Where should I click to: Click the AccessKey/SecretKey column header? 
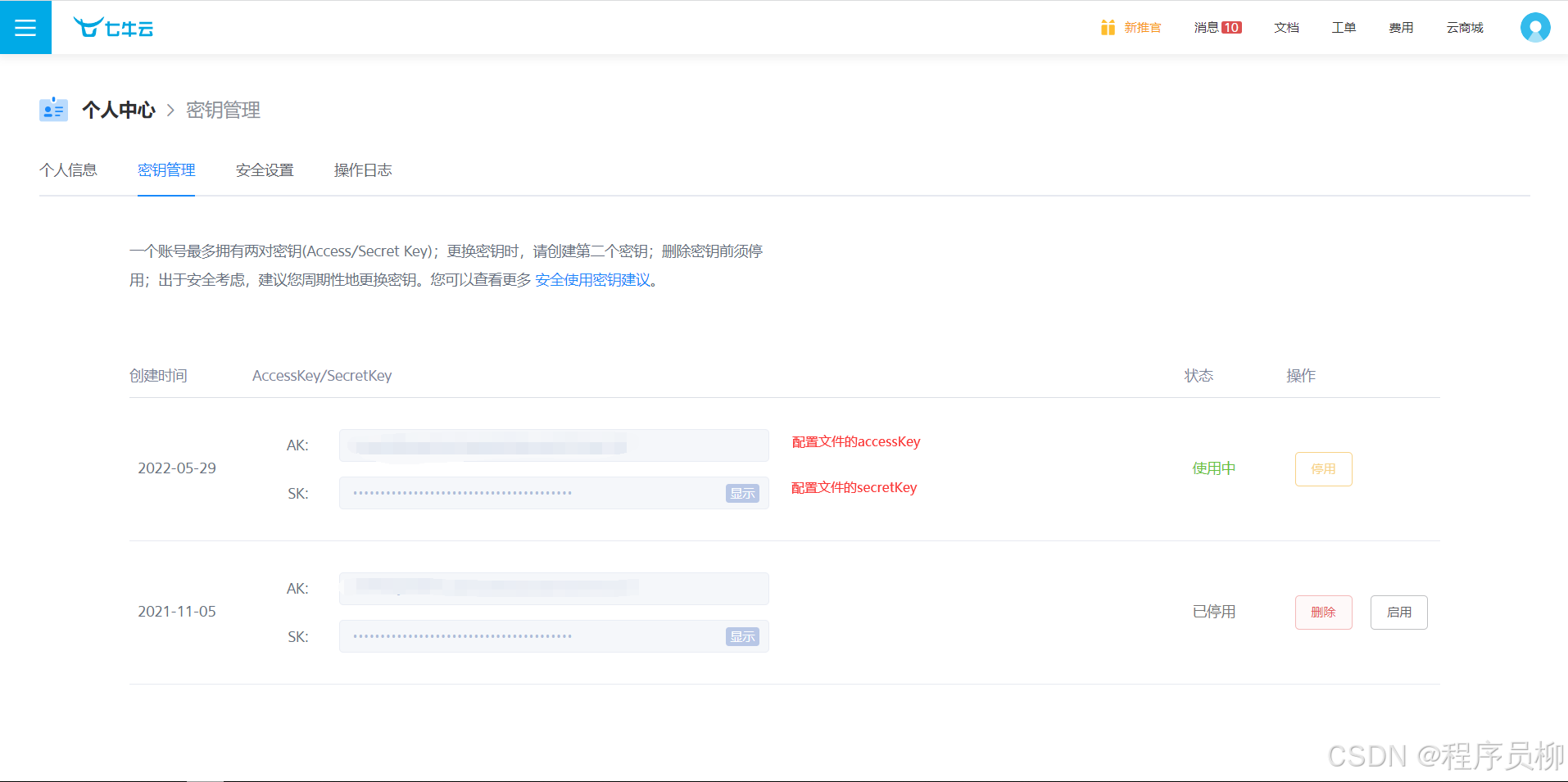322,376
